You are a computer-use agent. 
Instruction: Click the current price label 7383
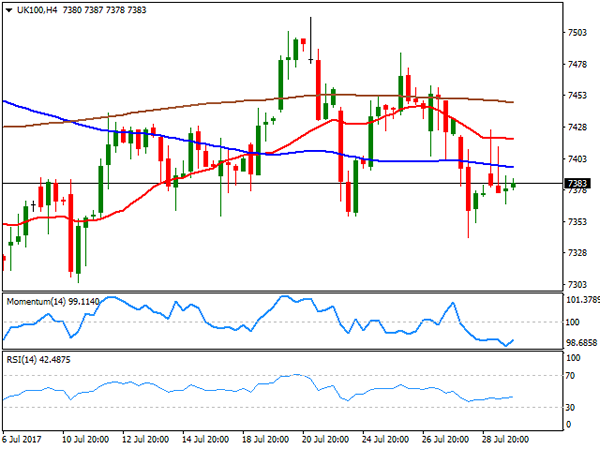click(x=577, y=183)
